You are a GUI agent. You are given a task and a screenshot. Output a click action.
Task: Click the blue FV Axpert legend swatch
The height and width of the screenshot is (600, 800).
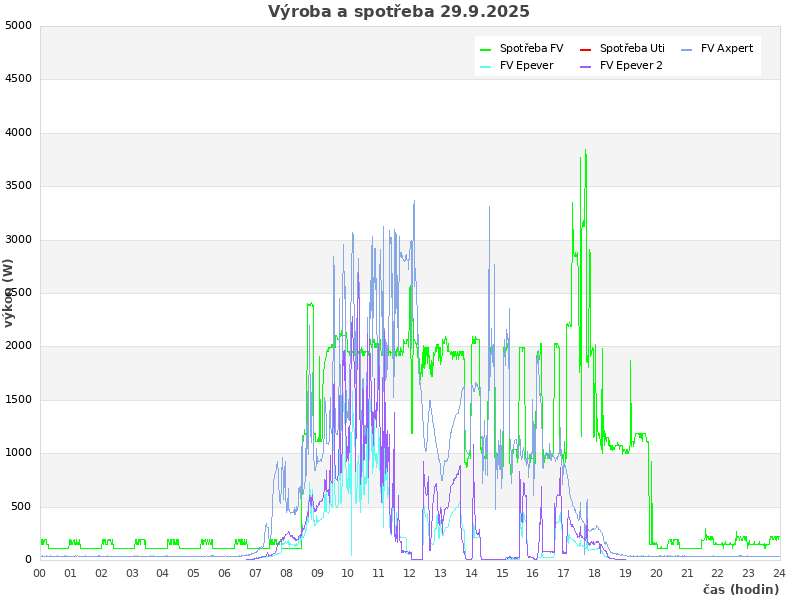pos(687,49)
